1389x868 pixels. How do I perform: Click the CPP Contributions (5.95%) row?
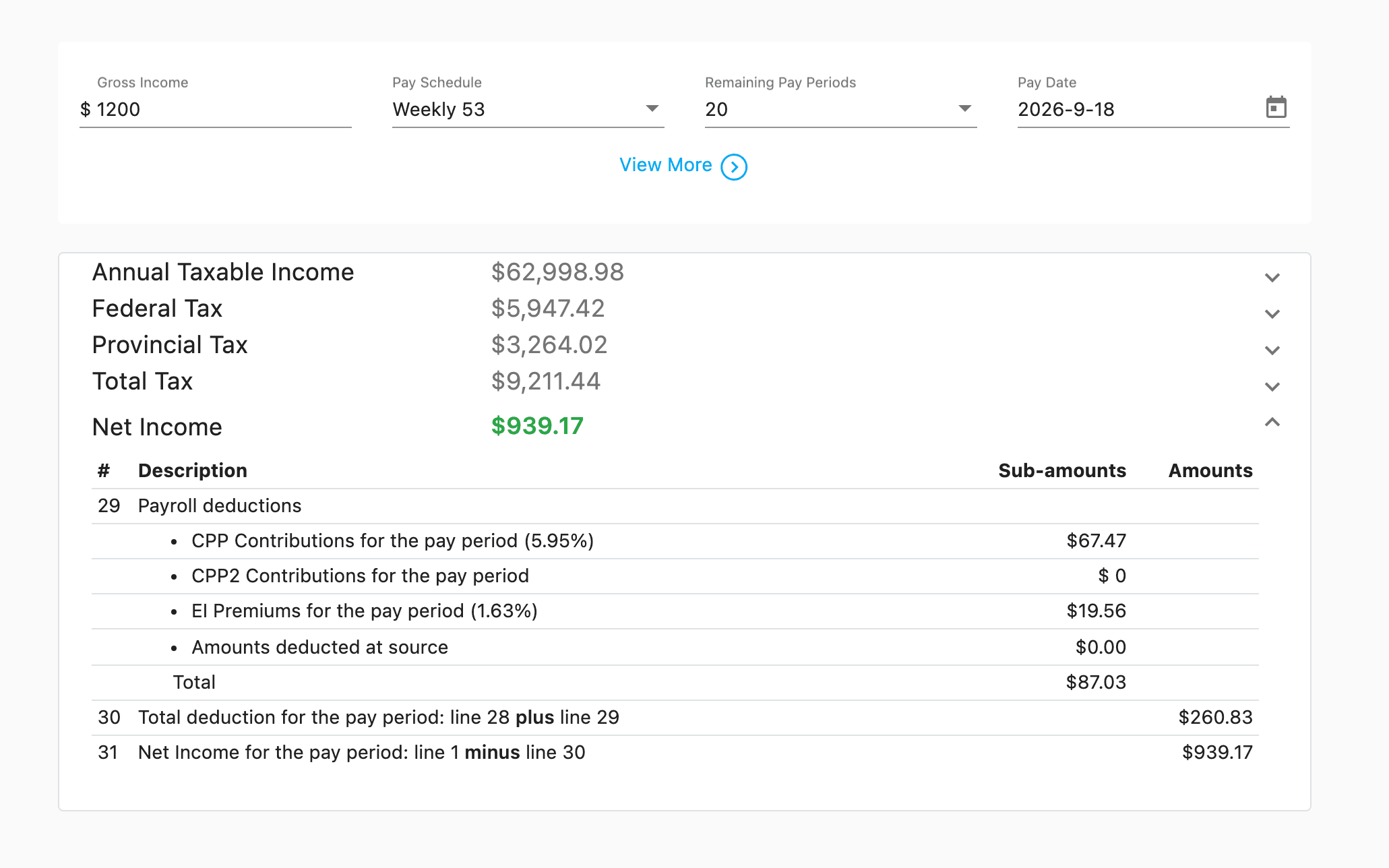click(x=675, y=541)
